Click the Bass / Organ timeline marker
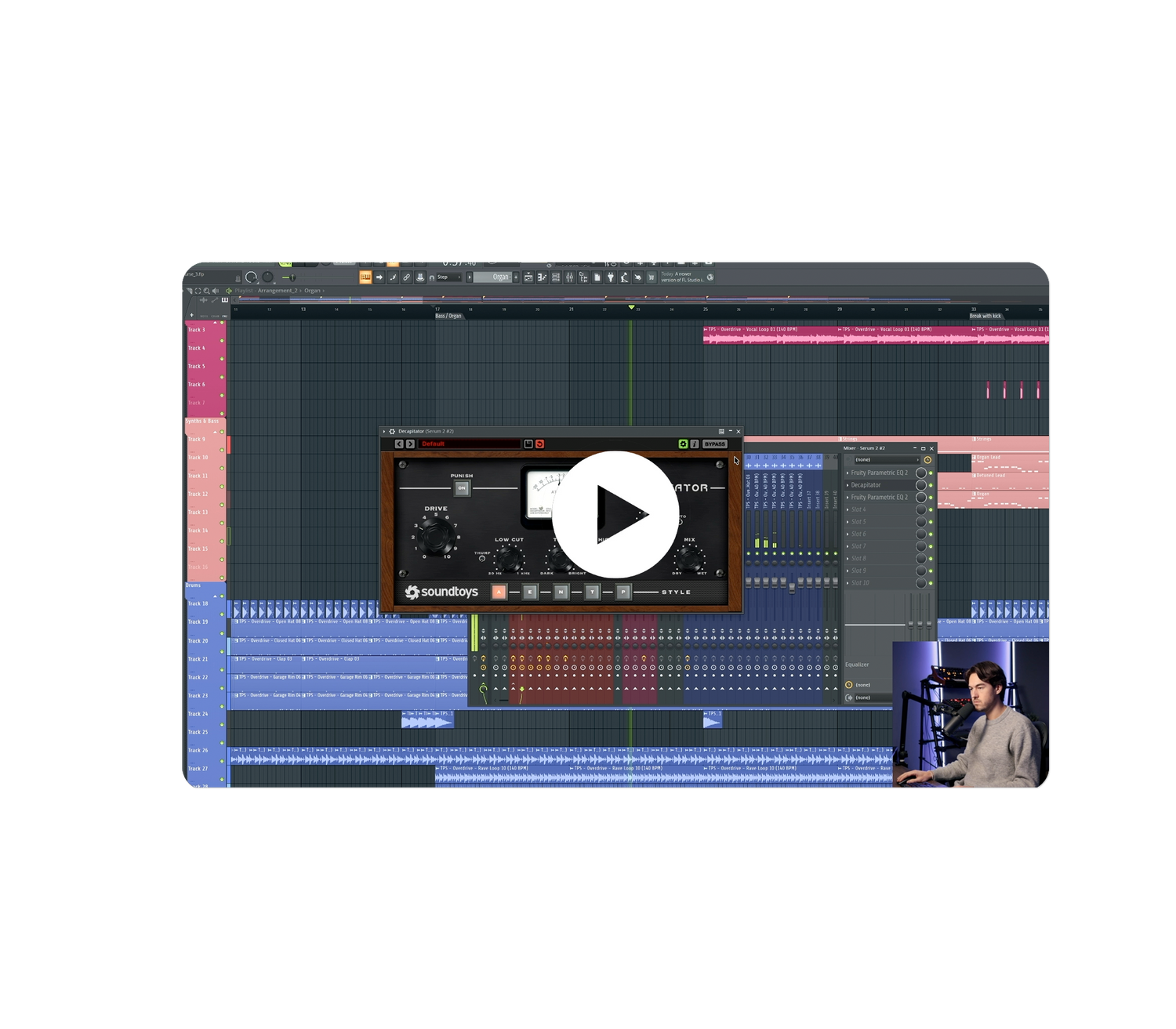1176x1029 pixels. (448, 316)
